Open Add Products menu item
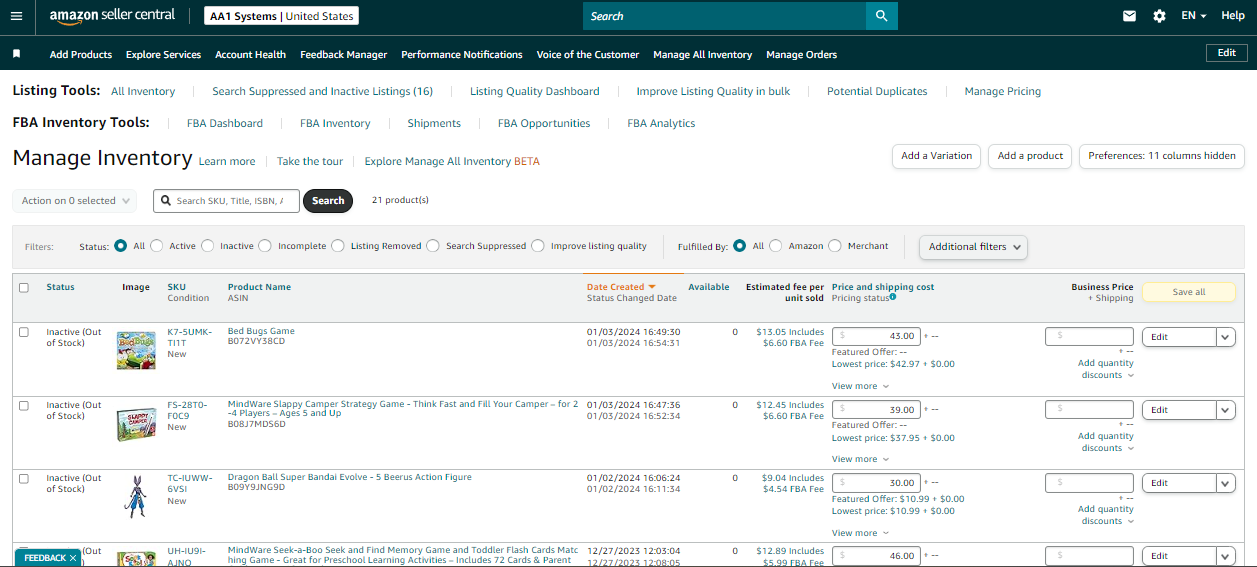 [x=81, y=54]
